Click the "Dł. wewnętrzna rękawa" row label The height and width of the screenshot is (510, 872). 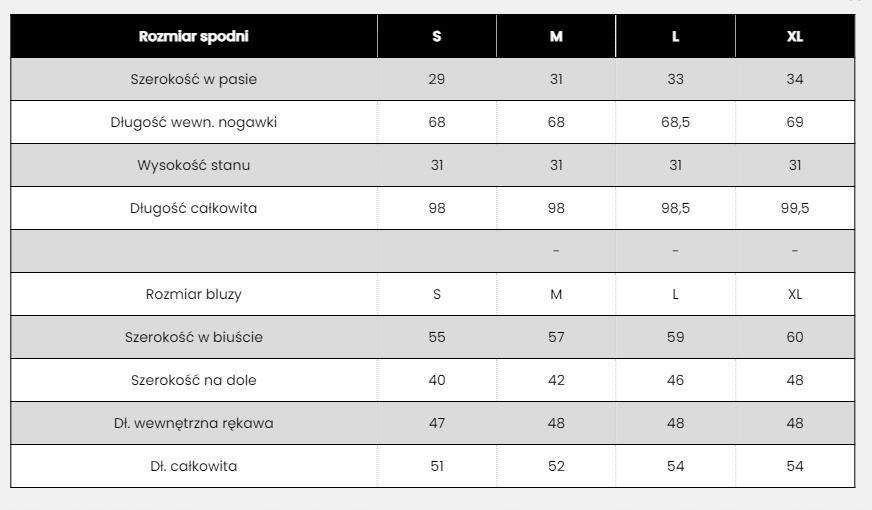pos(194,424)
